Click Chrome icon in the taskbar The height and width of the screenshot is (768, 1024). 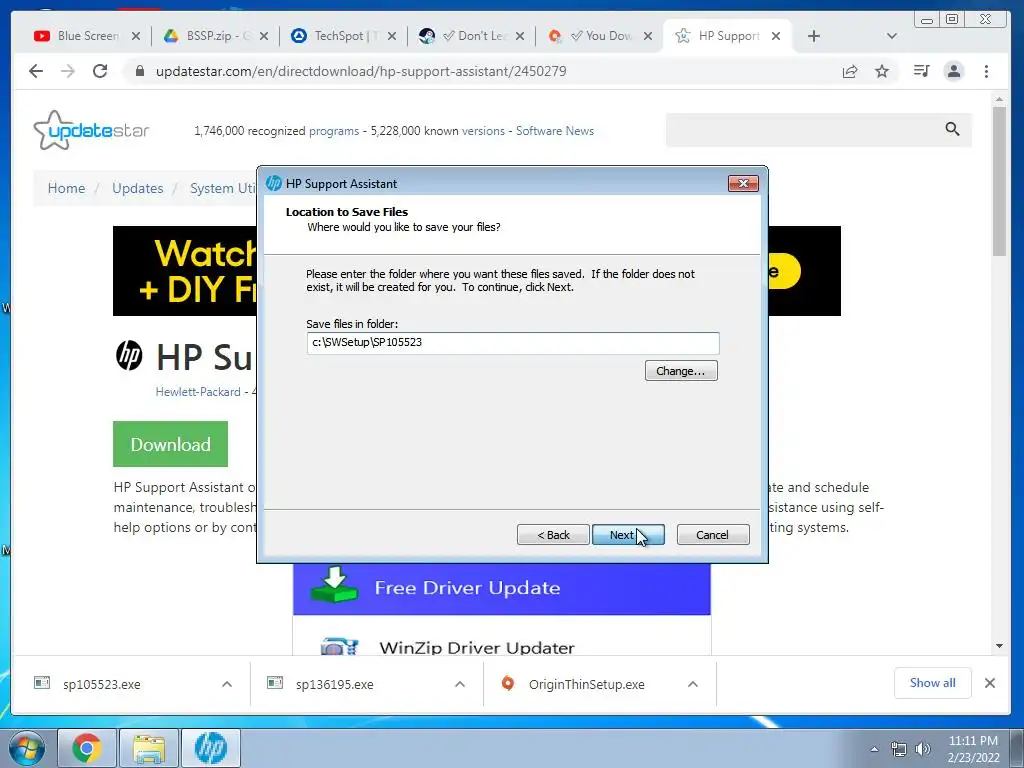pyautogui.click(x=87, y=748)
